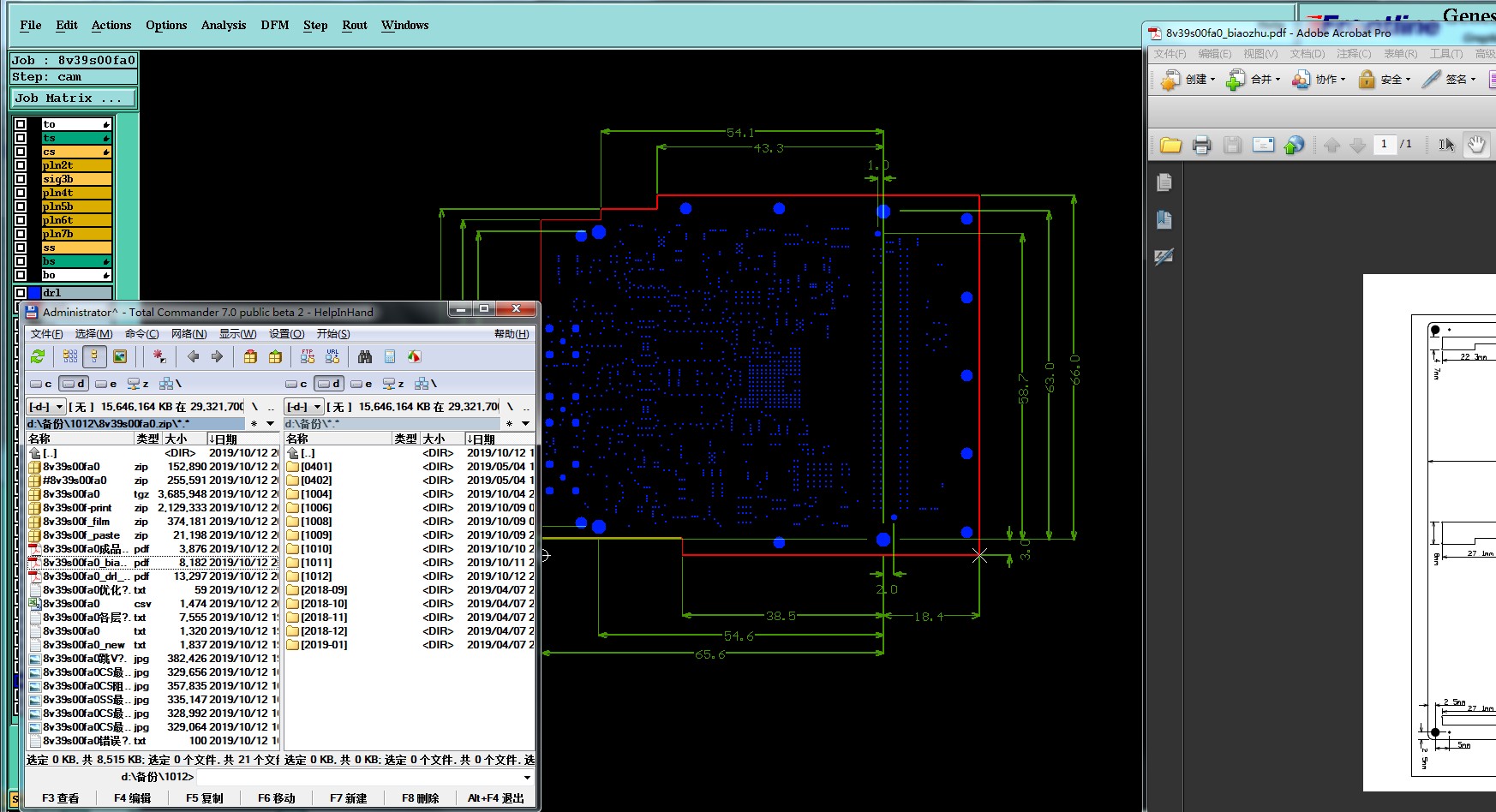Click the refresh icon in Total Commander
Viewport: 1496px width, 812px height.
pyautogui.click(x=38, y=356)
